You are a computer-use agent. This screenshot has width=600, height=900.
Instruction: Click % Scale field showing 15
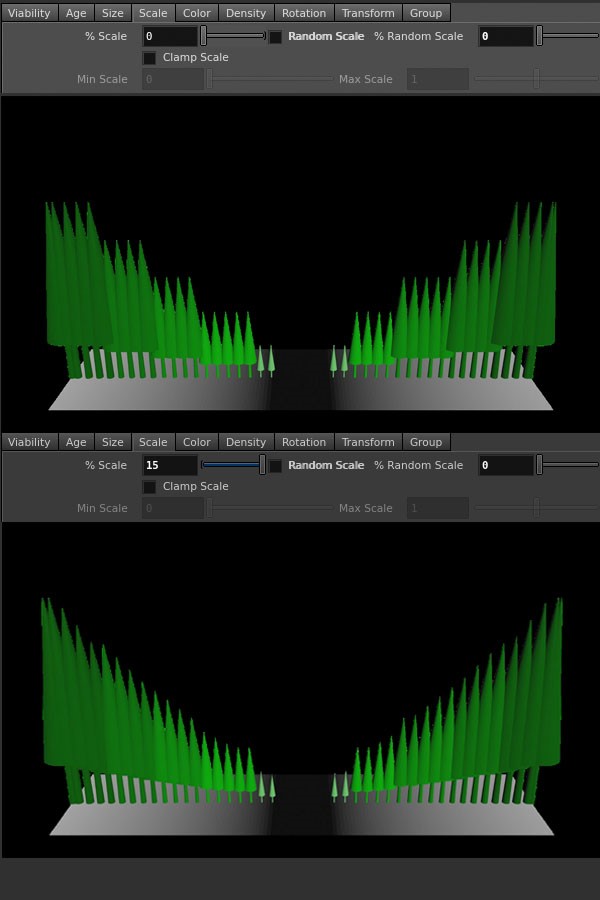pos(170,465)
